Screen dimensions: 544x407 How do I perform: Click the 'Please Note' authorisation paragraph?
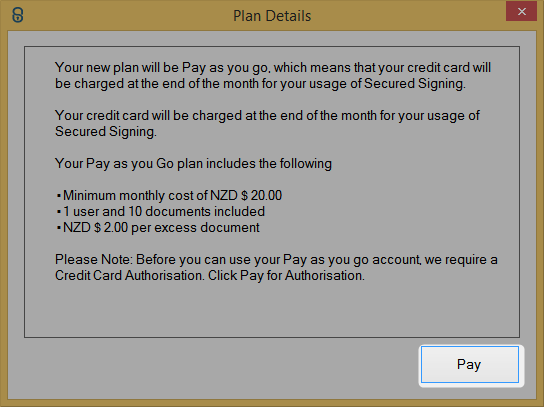click(x=276, y=268)
